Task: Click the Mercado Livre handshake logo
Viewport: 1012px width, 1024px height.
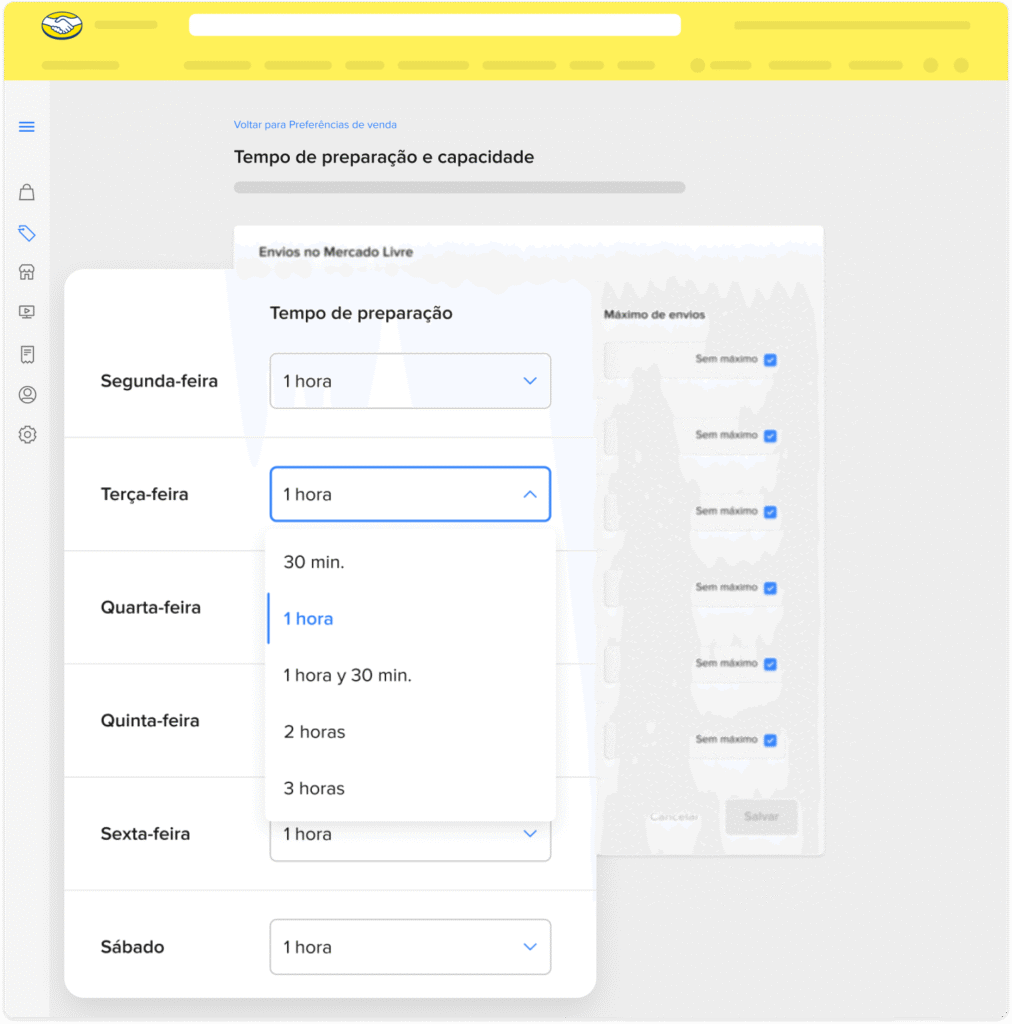Action: click(x=62, y=25)
